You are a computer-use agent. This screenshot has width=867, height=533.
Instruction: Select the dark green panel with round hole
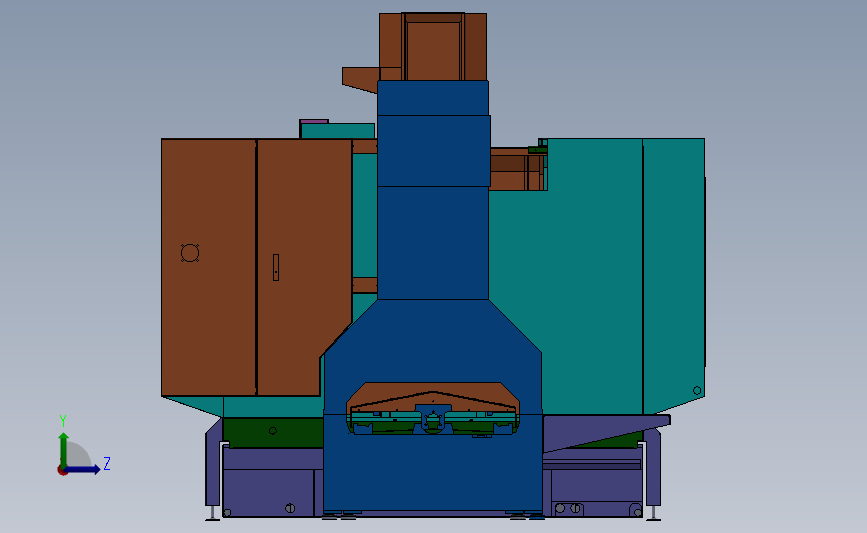tap(273, 432)
